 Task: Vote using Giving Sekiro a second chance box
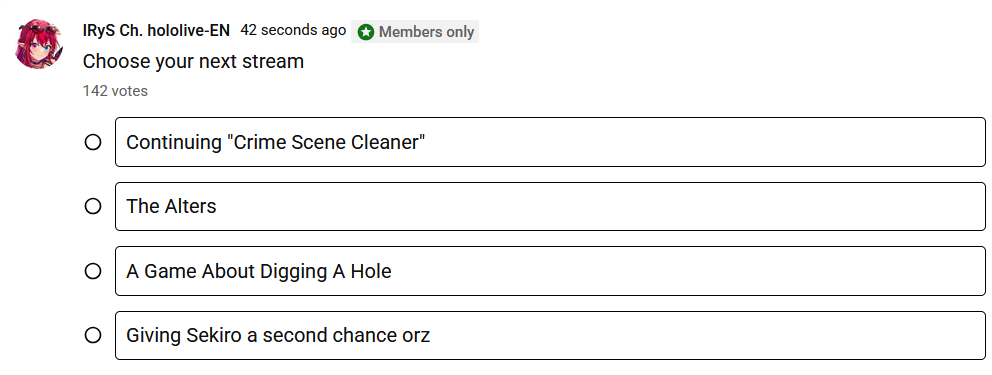(550, 335)
